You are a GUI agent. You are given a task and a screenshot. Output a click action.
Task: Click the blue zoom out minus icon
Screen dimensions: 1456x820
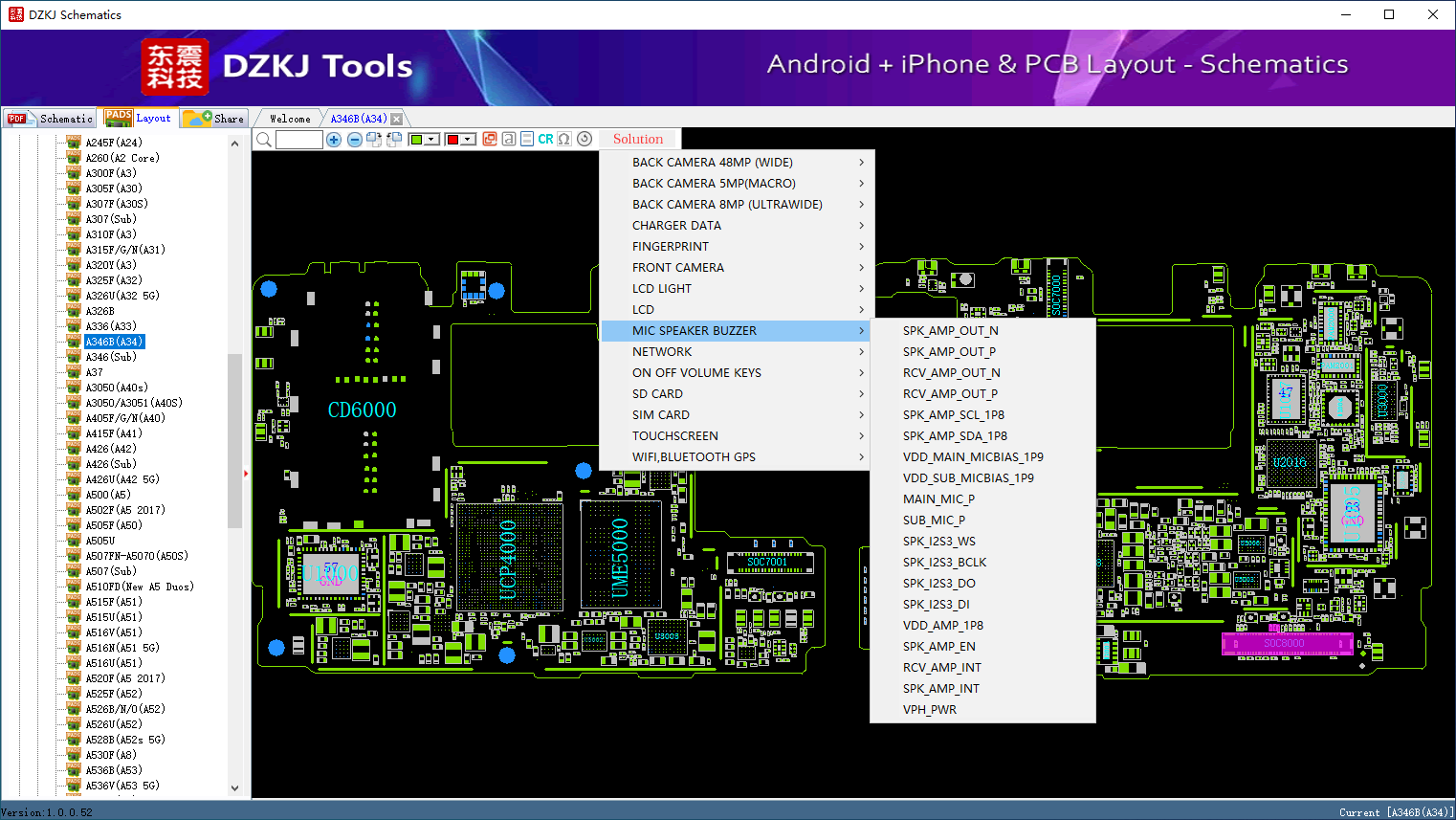tap(355, 140)
